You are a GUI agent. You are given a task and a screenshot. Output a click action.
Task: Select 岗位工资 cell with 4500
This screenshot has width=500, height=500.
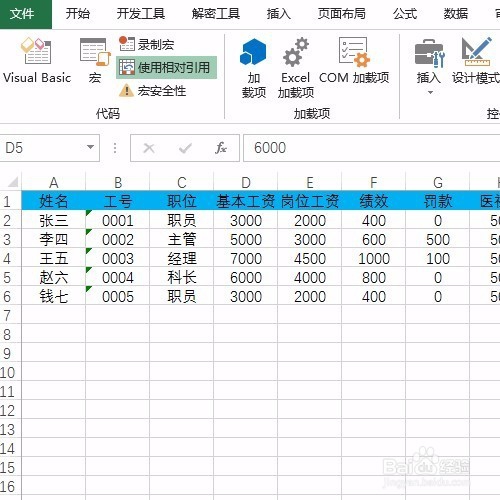310,258
